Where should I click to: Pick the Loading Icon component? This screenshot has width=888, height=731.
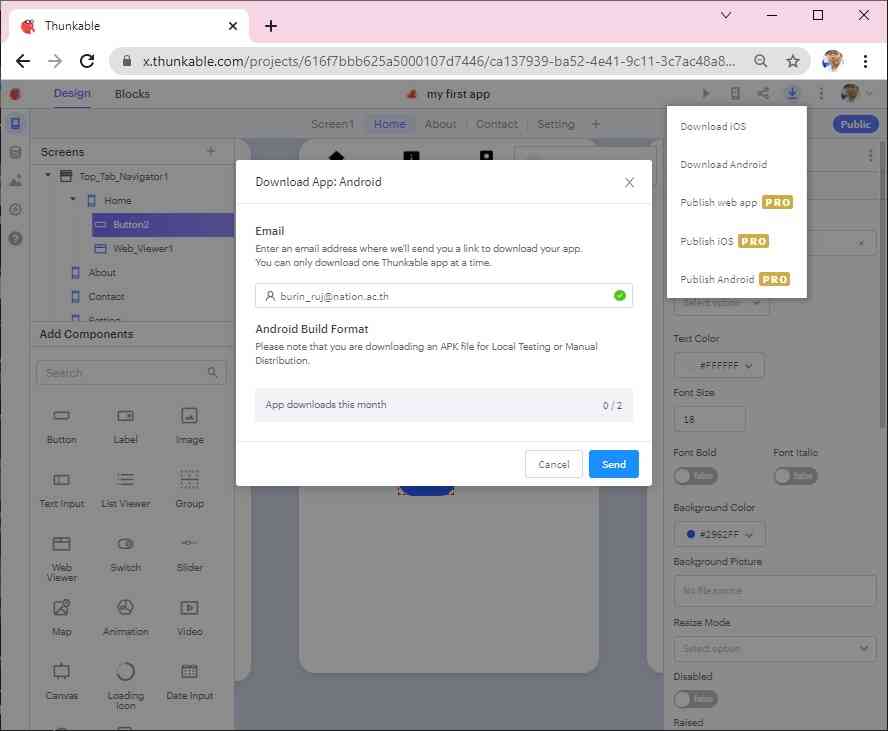pyautogui.click(x=125, y=686)
